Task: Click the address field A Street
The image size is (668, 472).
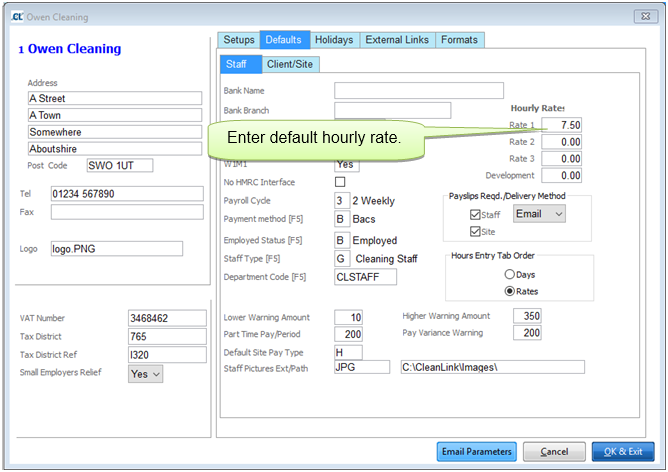Action: pos(115,98)
